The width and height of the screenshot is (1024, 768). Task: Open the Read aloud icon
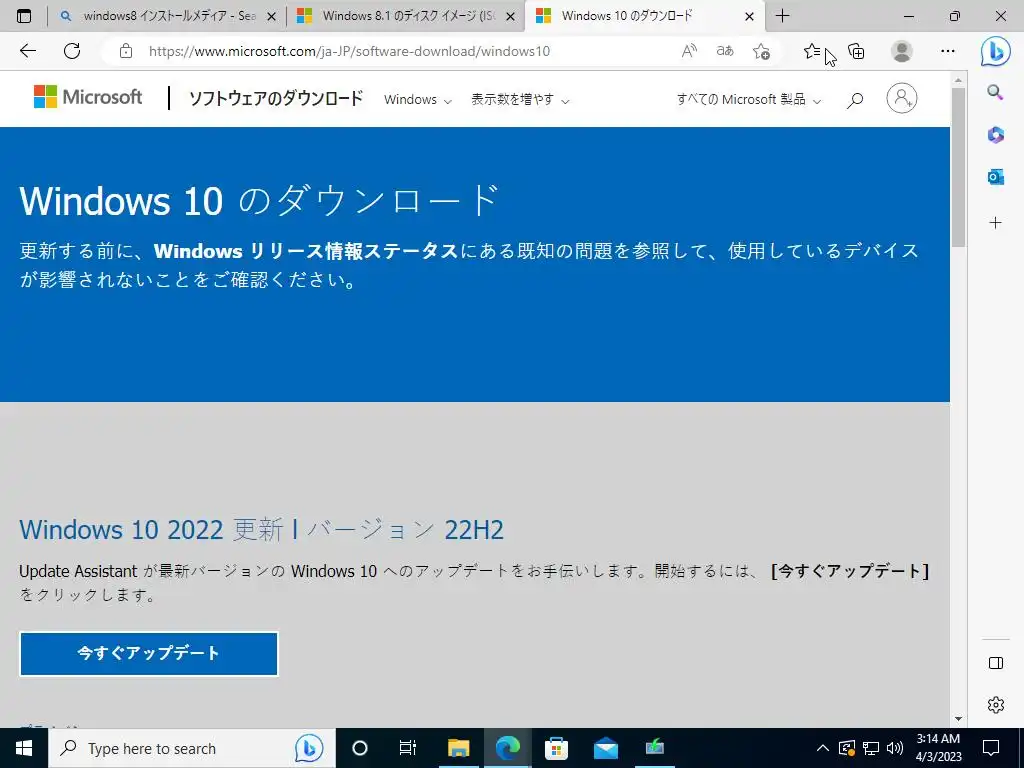689,51
